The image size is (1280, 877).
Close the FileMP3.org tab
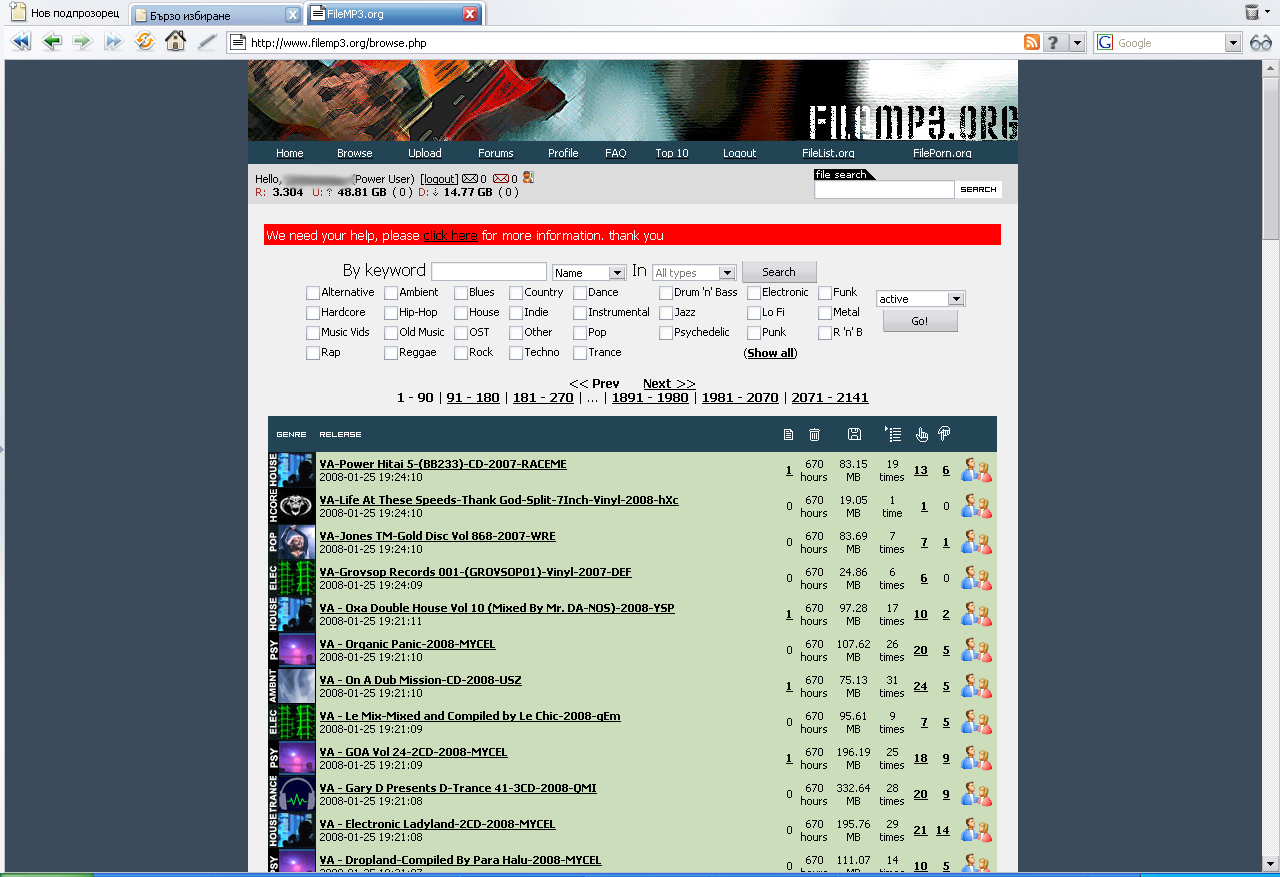tap(470, 14)
